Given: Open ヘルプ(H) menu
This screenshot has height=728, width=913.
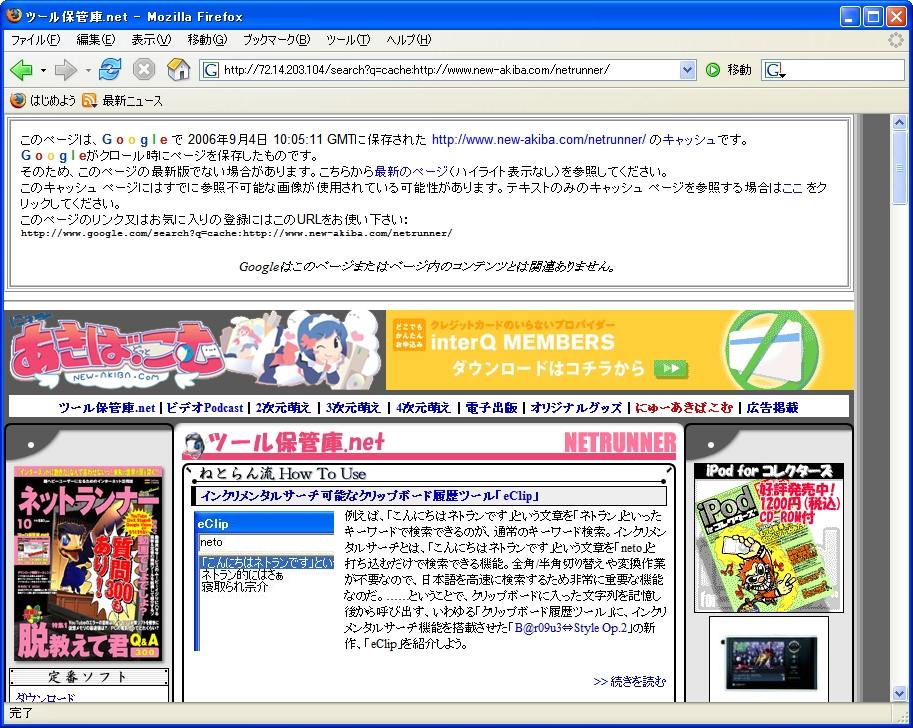Looking at the screenshot, I should click(409, 40).
